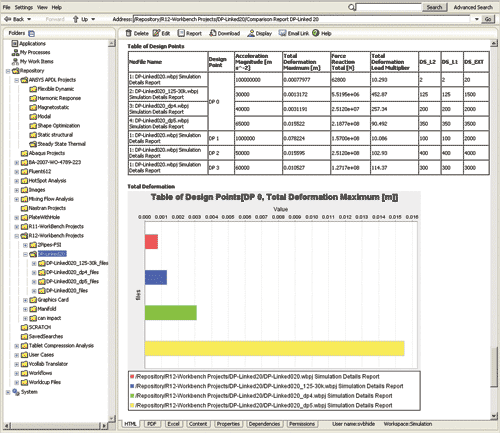The height and width of the screenshot is (433, 500).
Task: Open the Address bar dropdown arrow
Action: tap(477, 19)
